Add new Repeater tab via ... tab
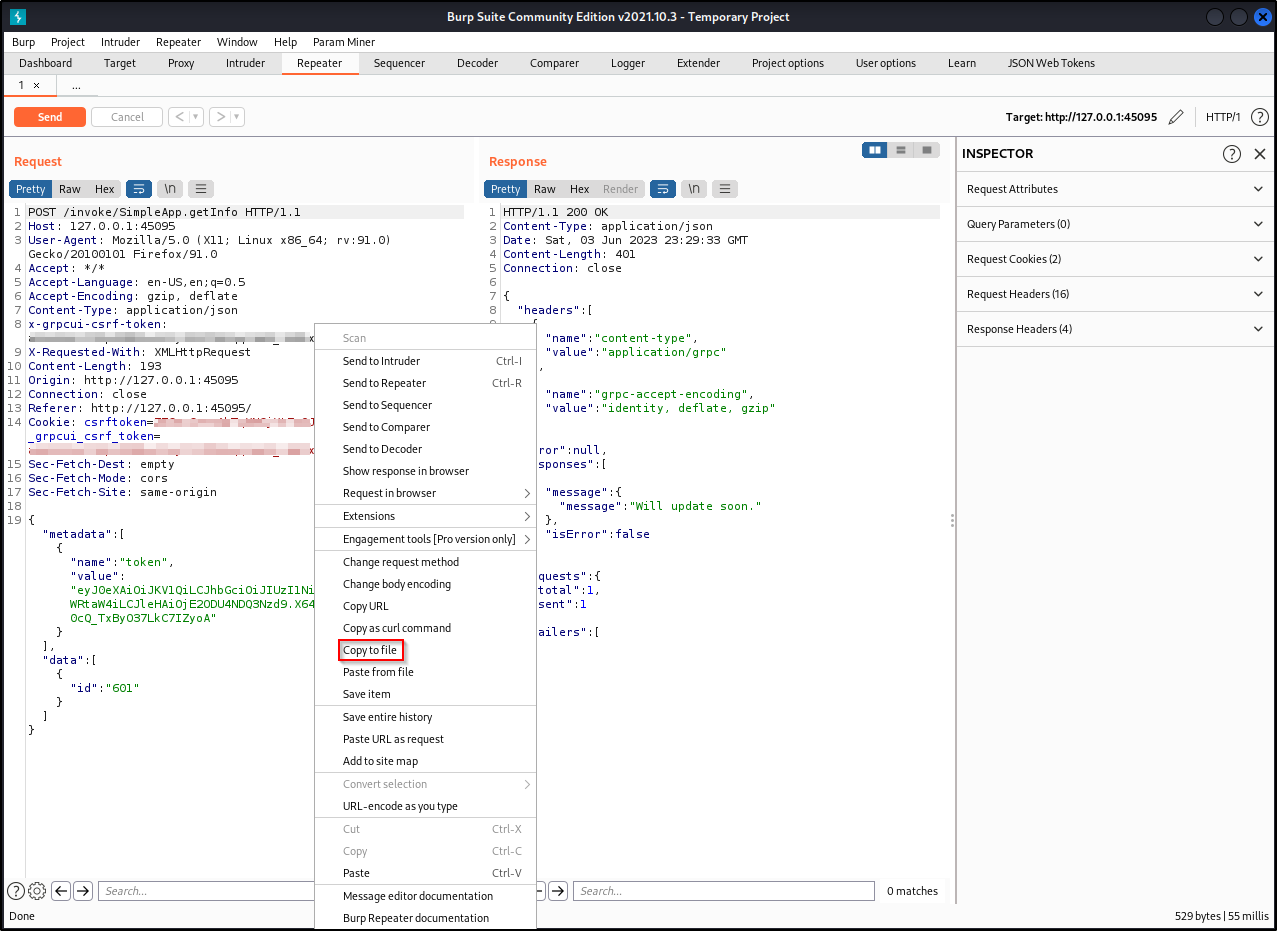 [x=76, y=86]
